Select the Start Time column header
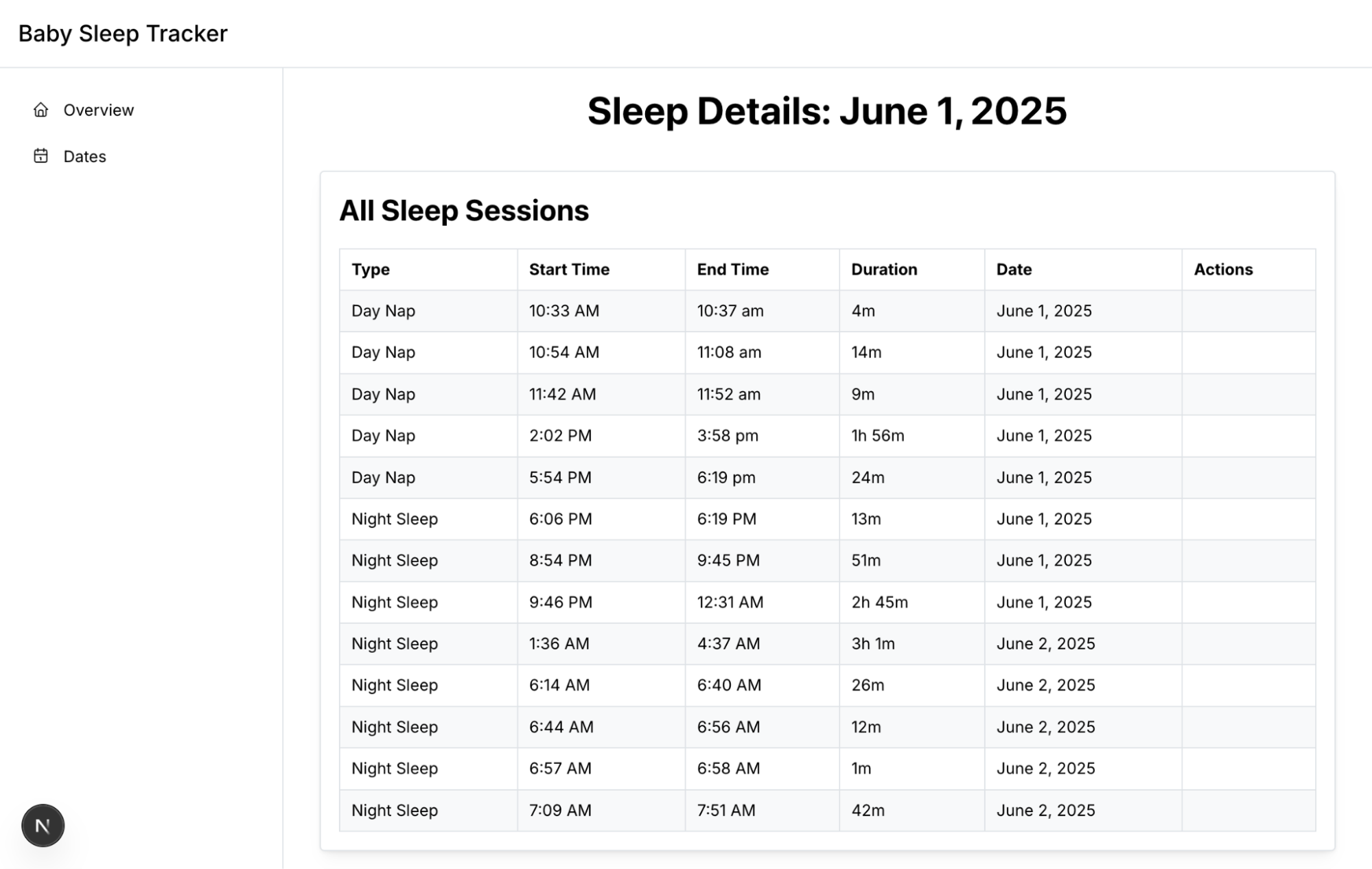 click(x=569, y=269)
